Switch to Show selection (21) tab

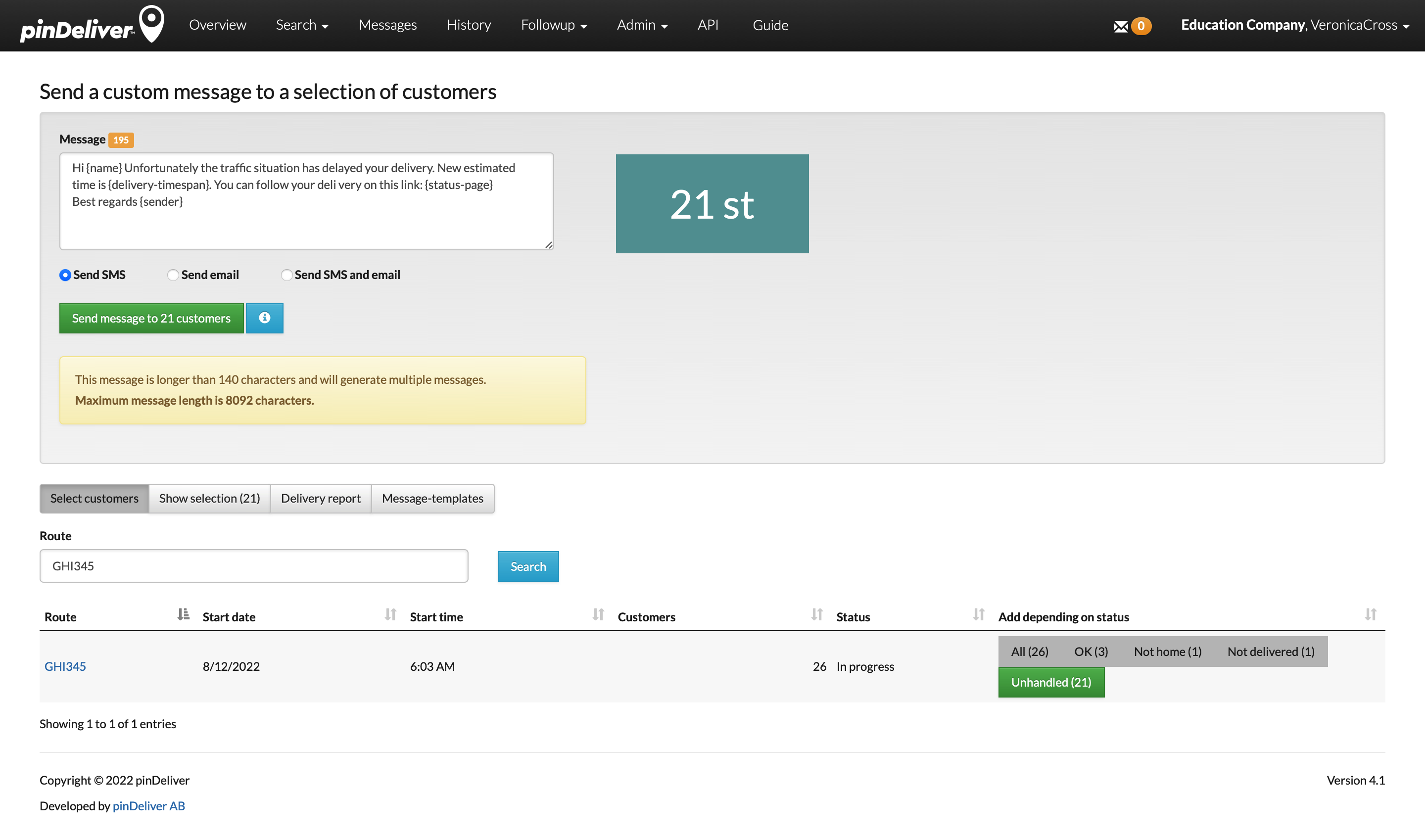click(x=209, y=498)
